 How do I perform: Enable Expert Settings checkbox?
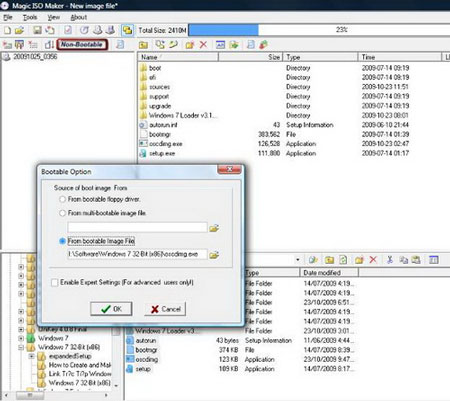click(x=55, y=283)
